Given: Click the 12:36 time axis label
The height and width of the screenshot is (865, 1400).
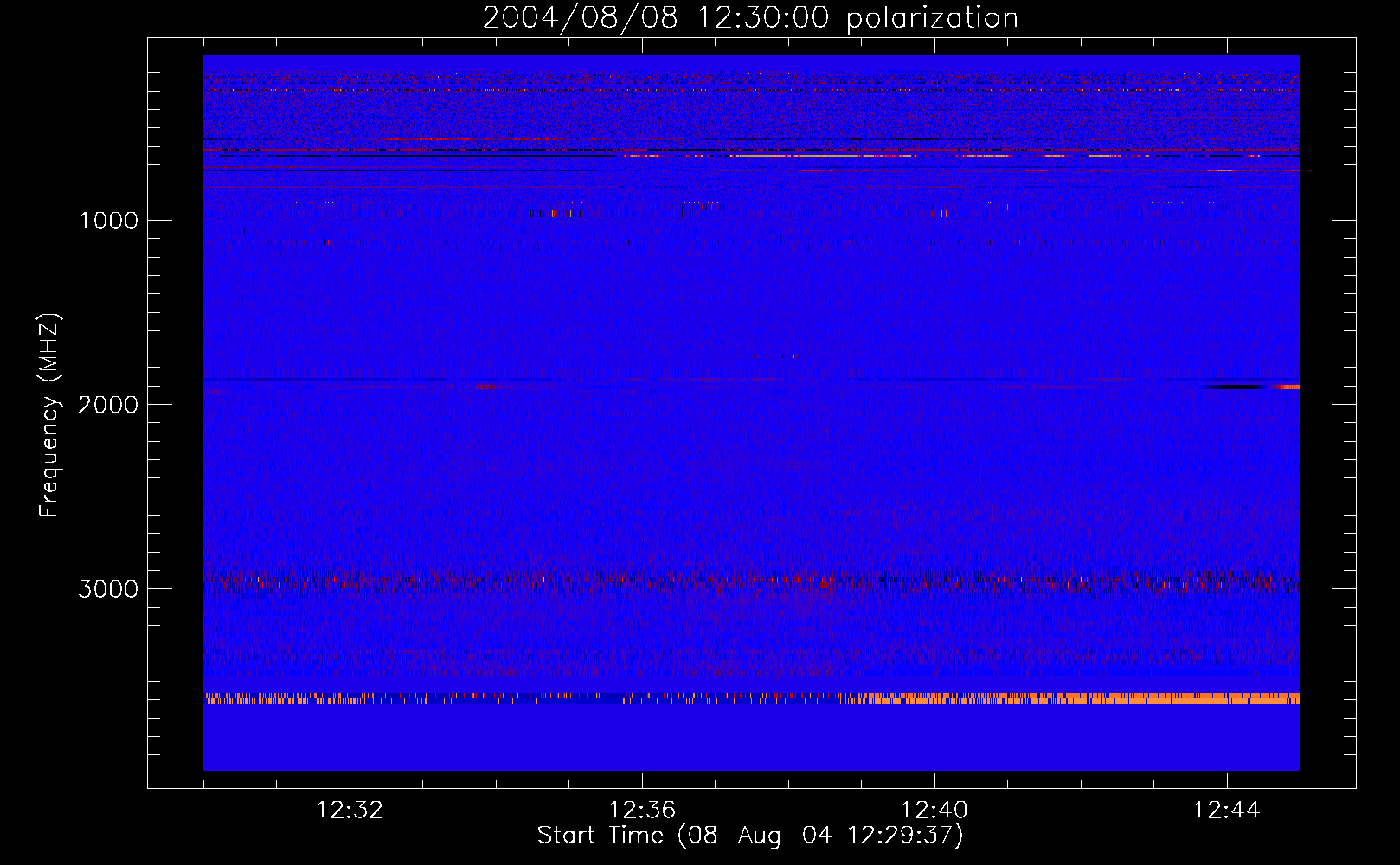Looking at the screenshot, I should coord(642,811).
